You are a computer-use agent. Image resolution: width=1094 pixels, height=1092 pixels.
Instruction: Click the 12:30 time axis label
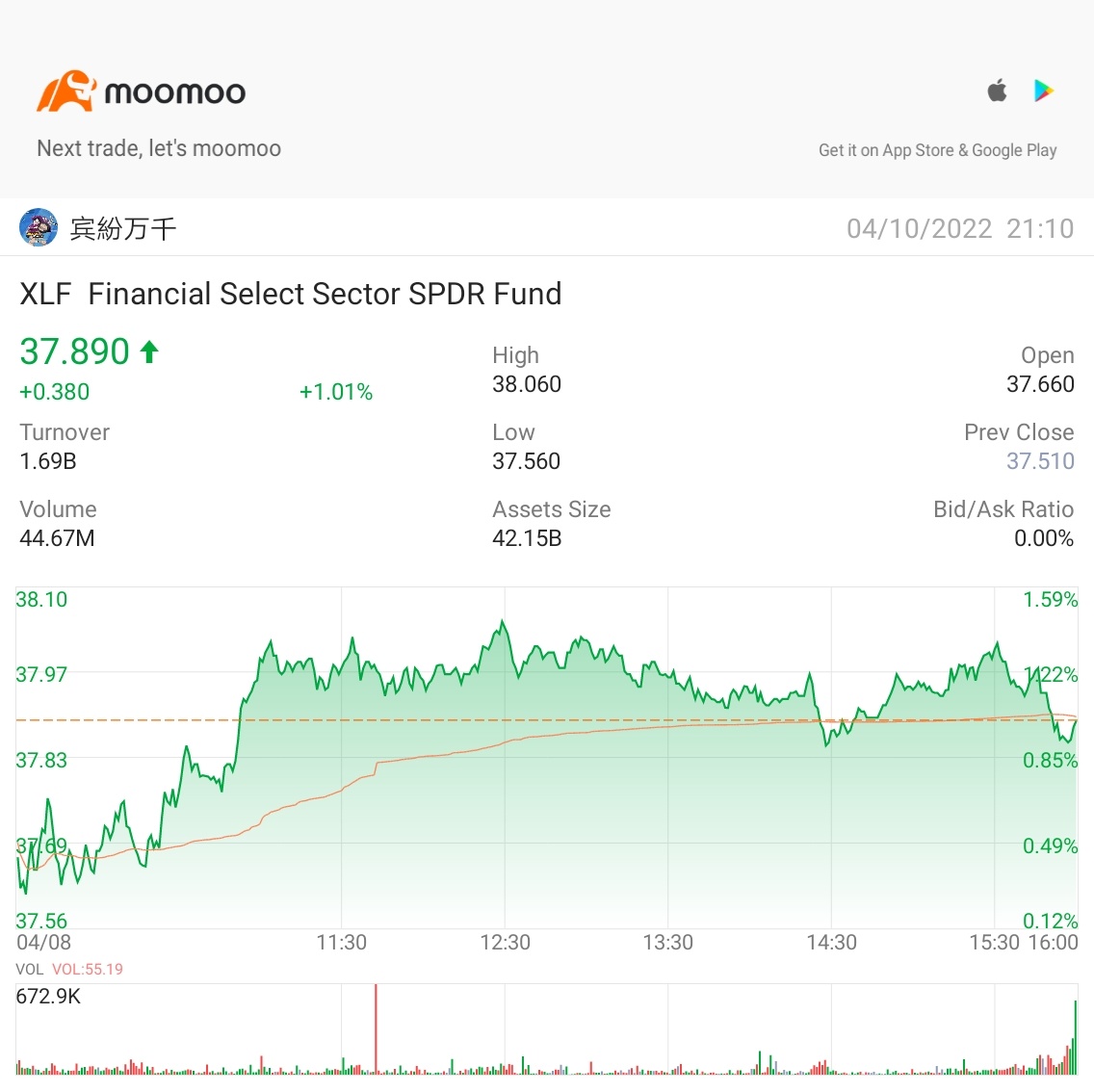505,943
